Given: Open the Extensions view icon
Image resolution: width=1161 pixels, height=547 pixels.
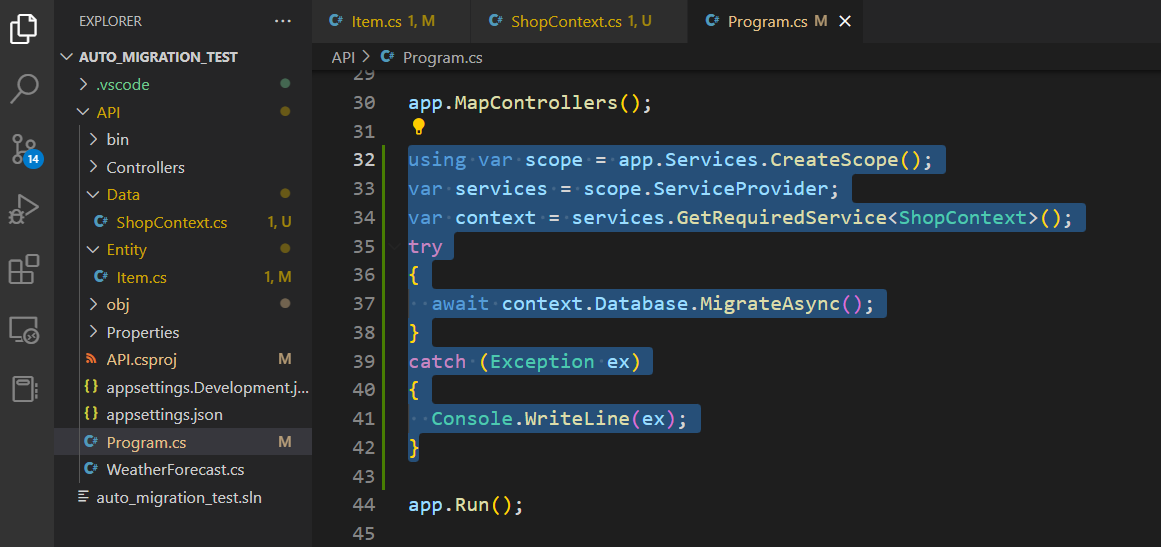Looking at the screenshot, I should [x=24, y=269].
